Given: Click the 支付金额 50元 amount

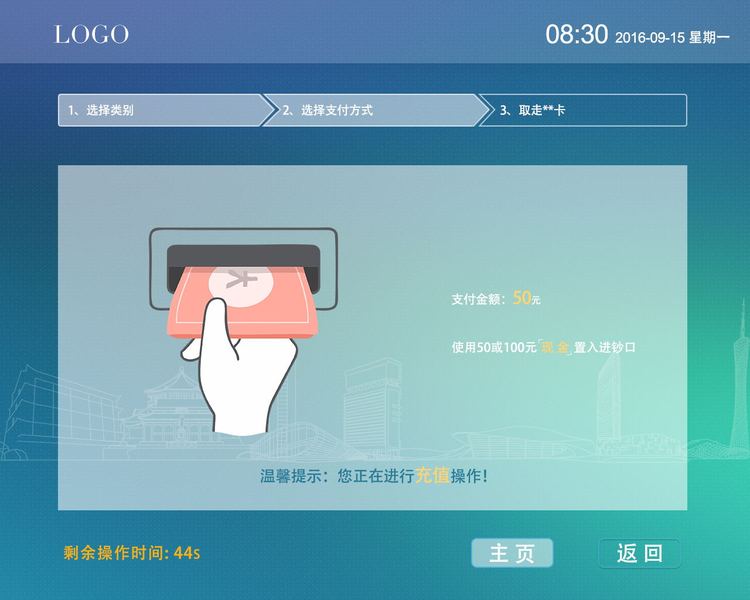Looking at the screenshot, I should pos(496,299).
